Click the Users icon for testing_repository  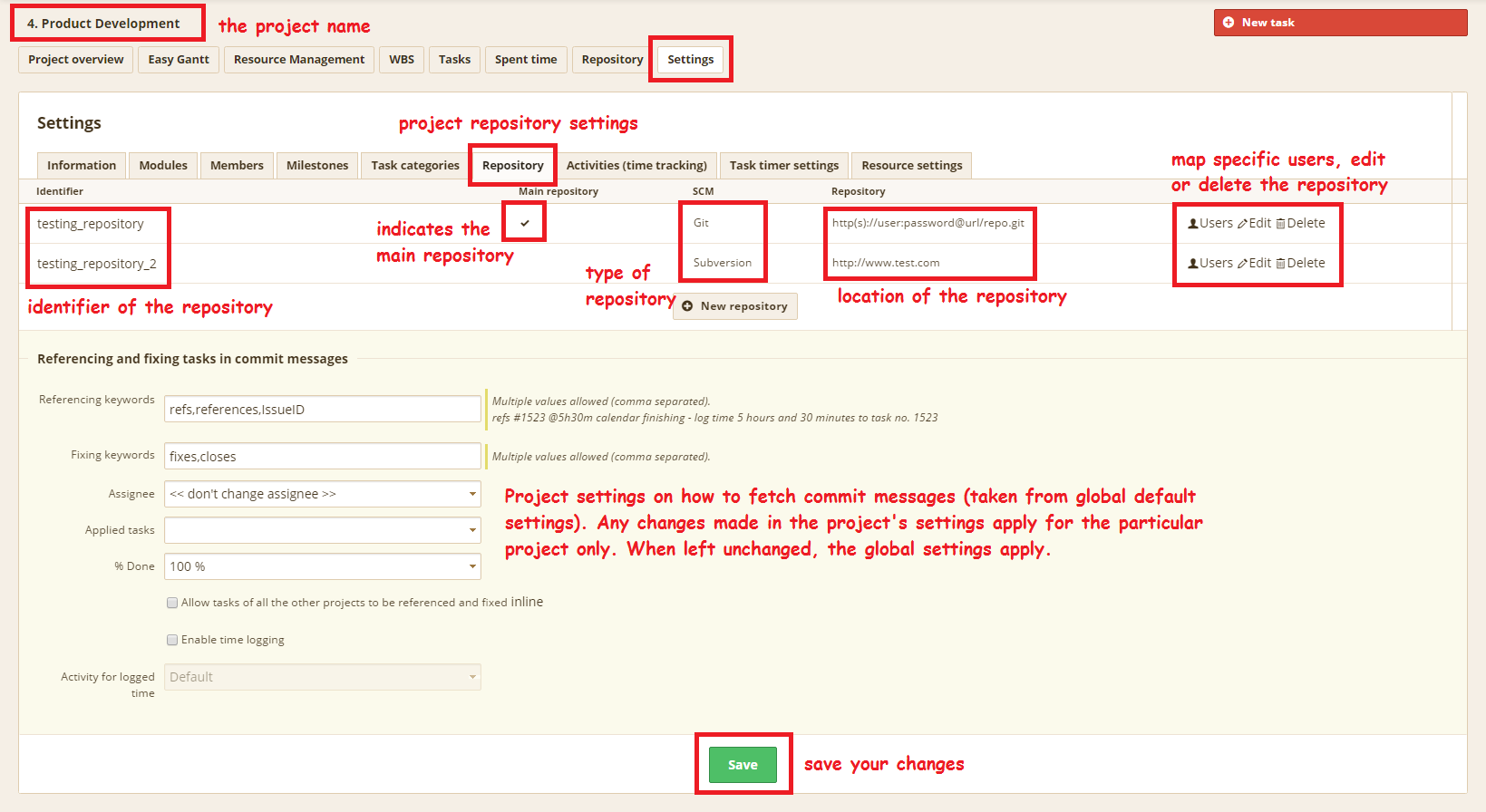[1193, 224]
